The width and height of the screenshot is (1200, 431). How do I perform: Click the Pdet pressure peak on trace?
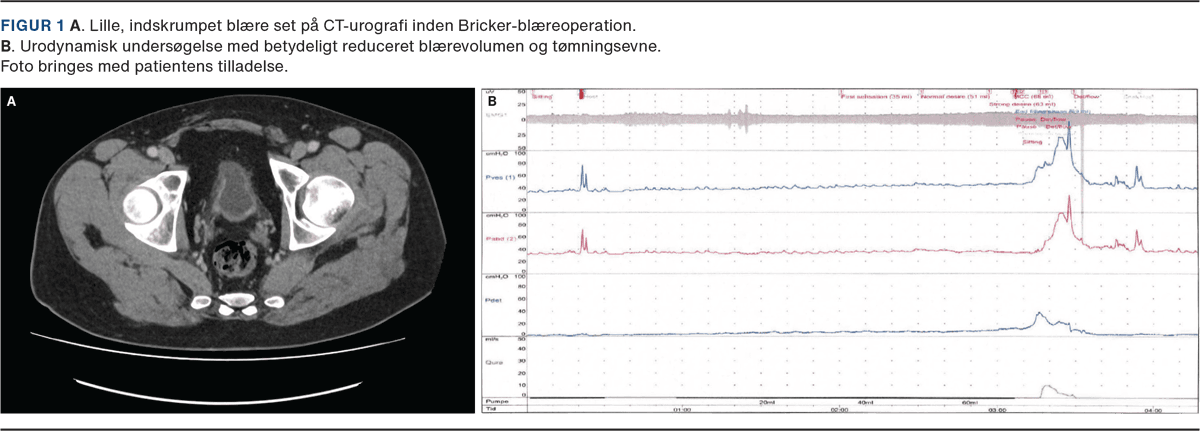tap(1039, 315)
